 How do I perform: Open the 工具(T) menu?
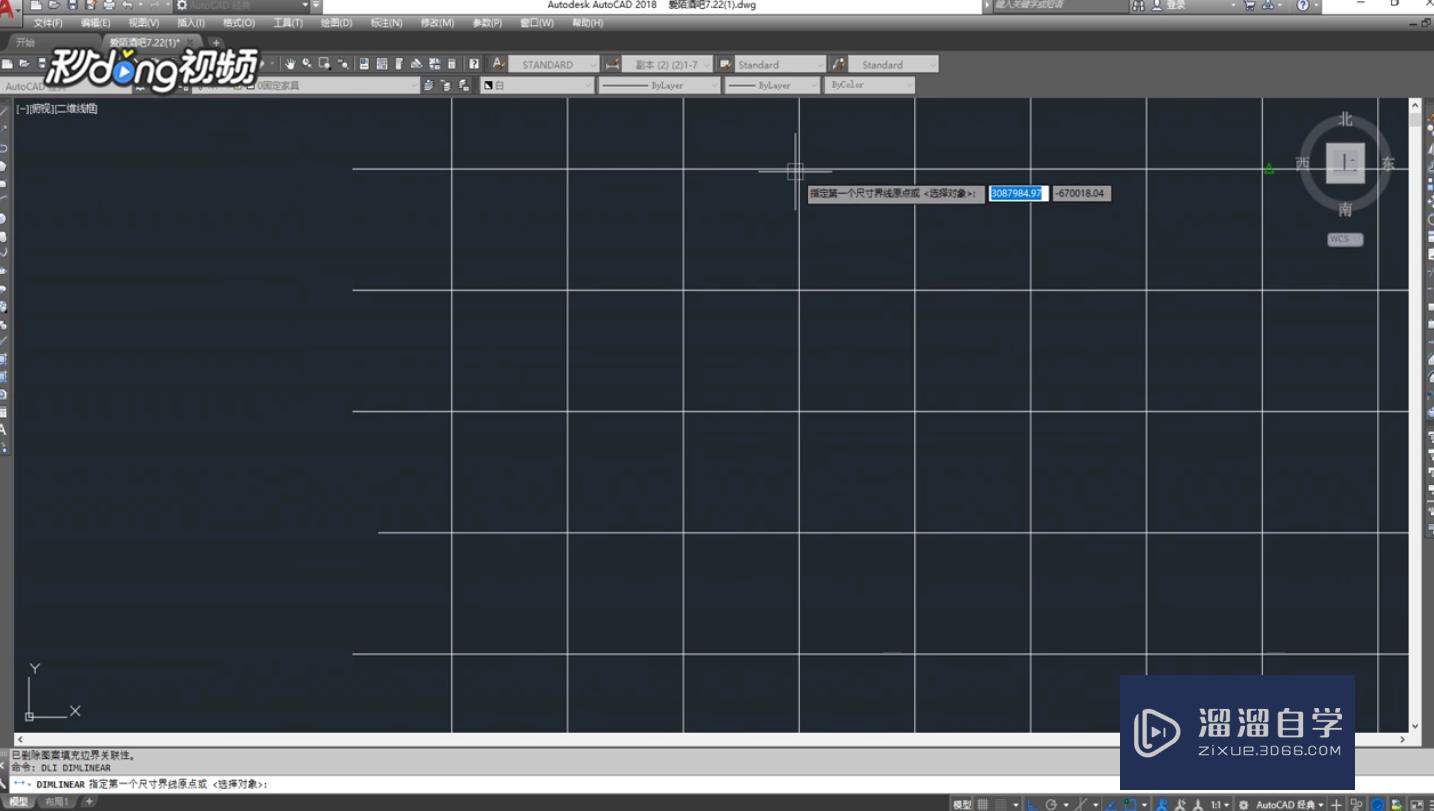[288, 22]
